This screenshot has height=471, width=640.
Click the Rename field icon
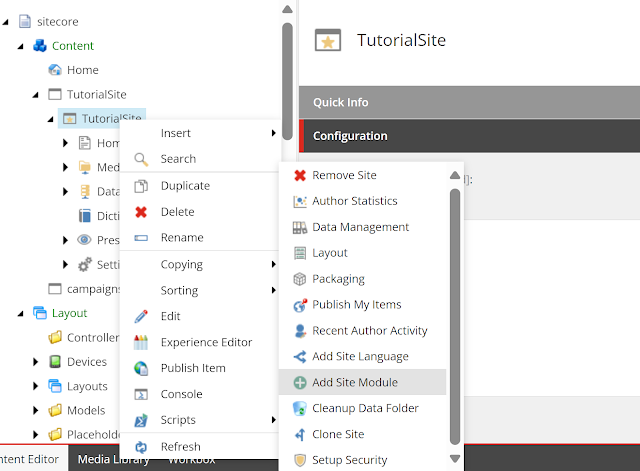click(141, 238)
